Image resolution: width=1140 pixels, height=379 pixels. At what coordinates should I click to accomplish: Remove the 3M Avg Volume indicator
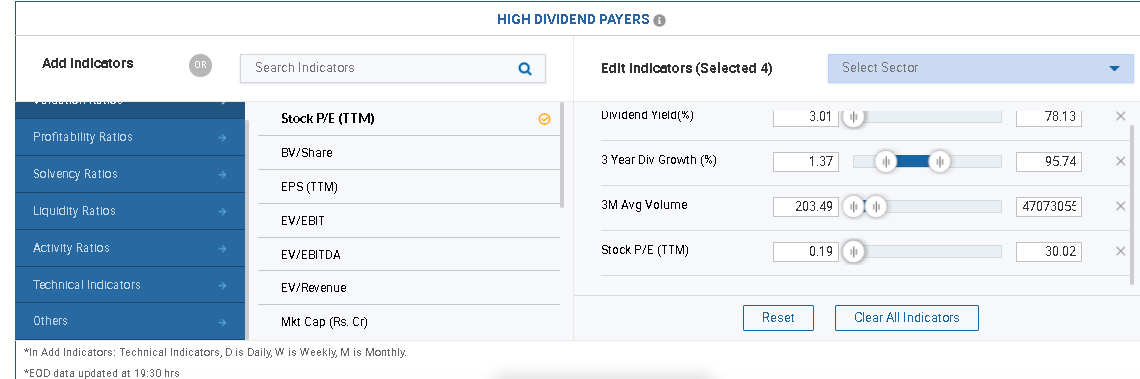click(1120, 207)
